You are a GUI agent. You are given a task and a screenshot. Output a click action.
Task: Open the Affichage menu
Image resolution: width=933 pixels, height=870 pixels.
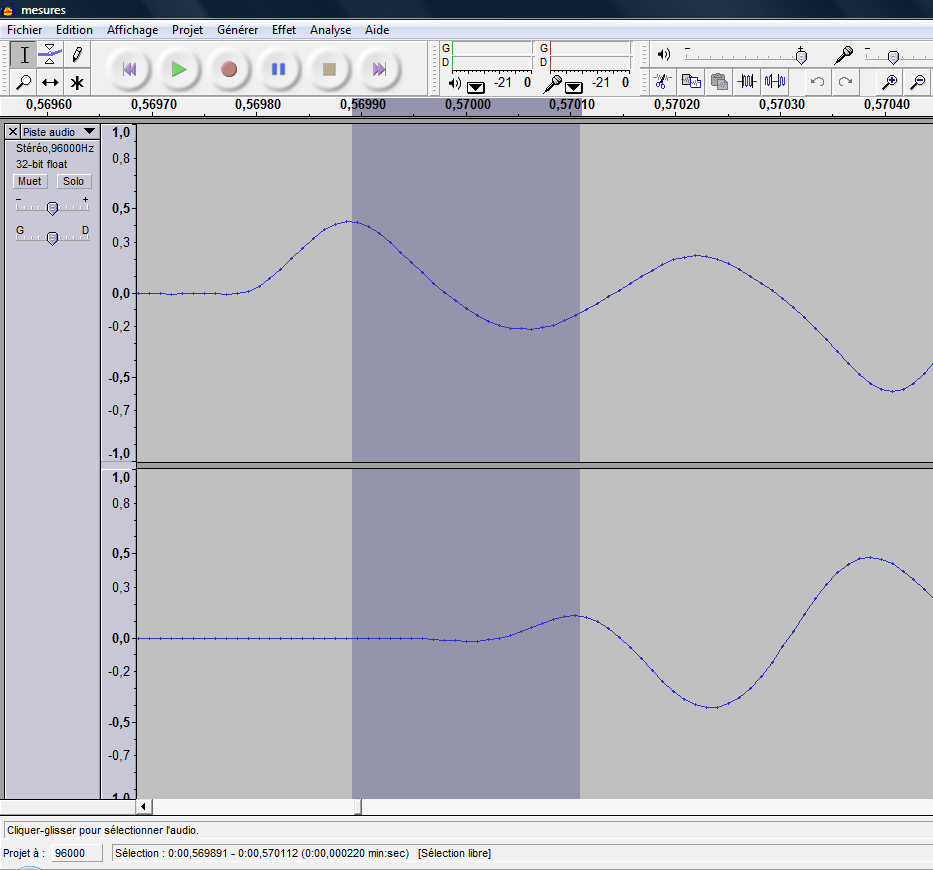(x=132, y=30)
